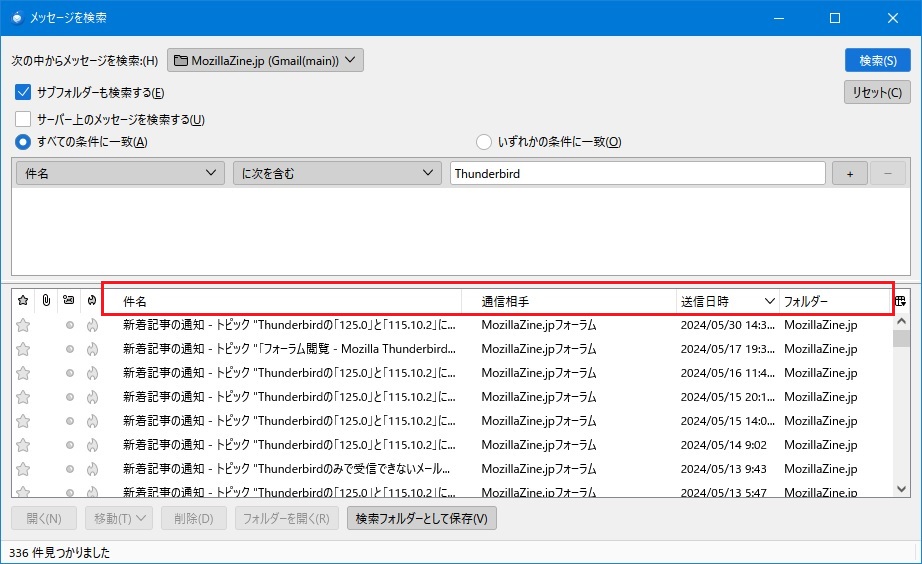This screenshot has height=564, width=922.
Task: Click the read-status column header icon
Action: click(x=69, y=300)
